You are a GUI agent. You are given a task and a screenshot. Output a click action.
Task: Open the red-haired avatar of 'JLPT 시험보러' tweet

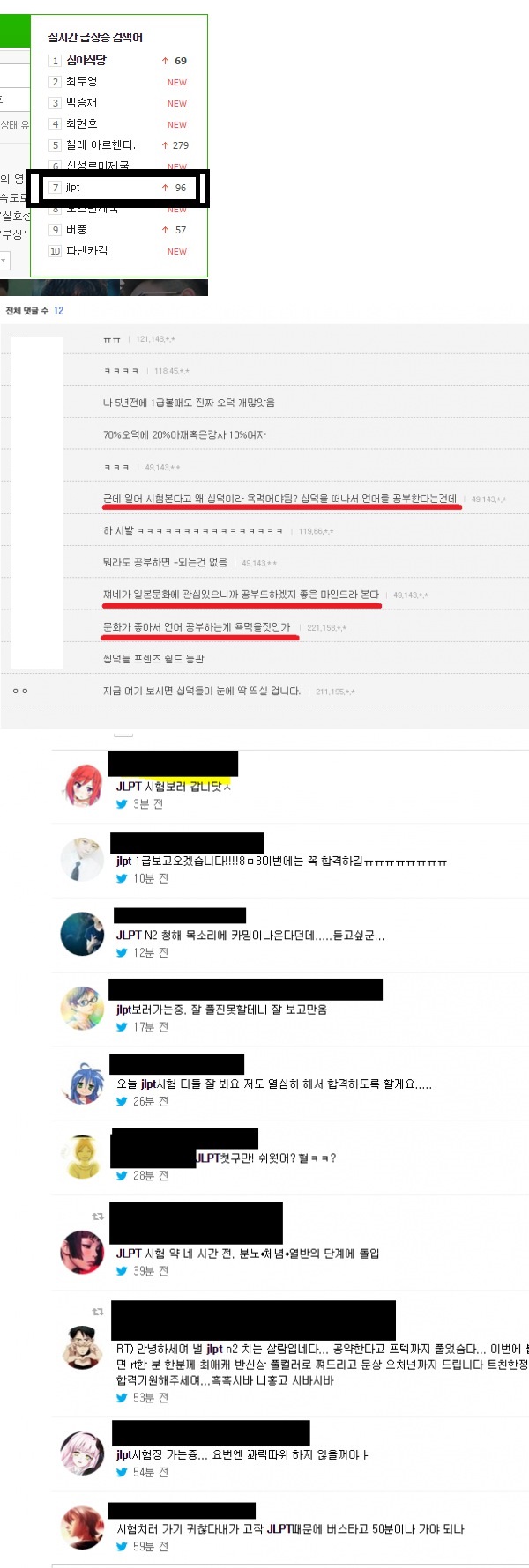pyautogui.click(x=83, y=786)
